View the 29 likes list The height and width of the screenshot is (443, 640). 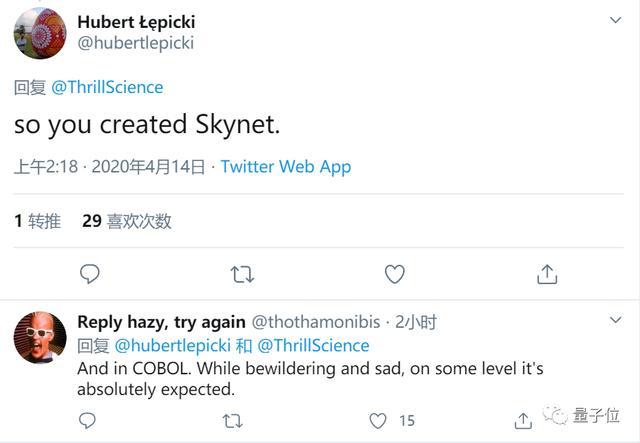tap(127, 221)
